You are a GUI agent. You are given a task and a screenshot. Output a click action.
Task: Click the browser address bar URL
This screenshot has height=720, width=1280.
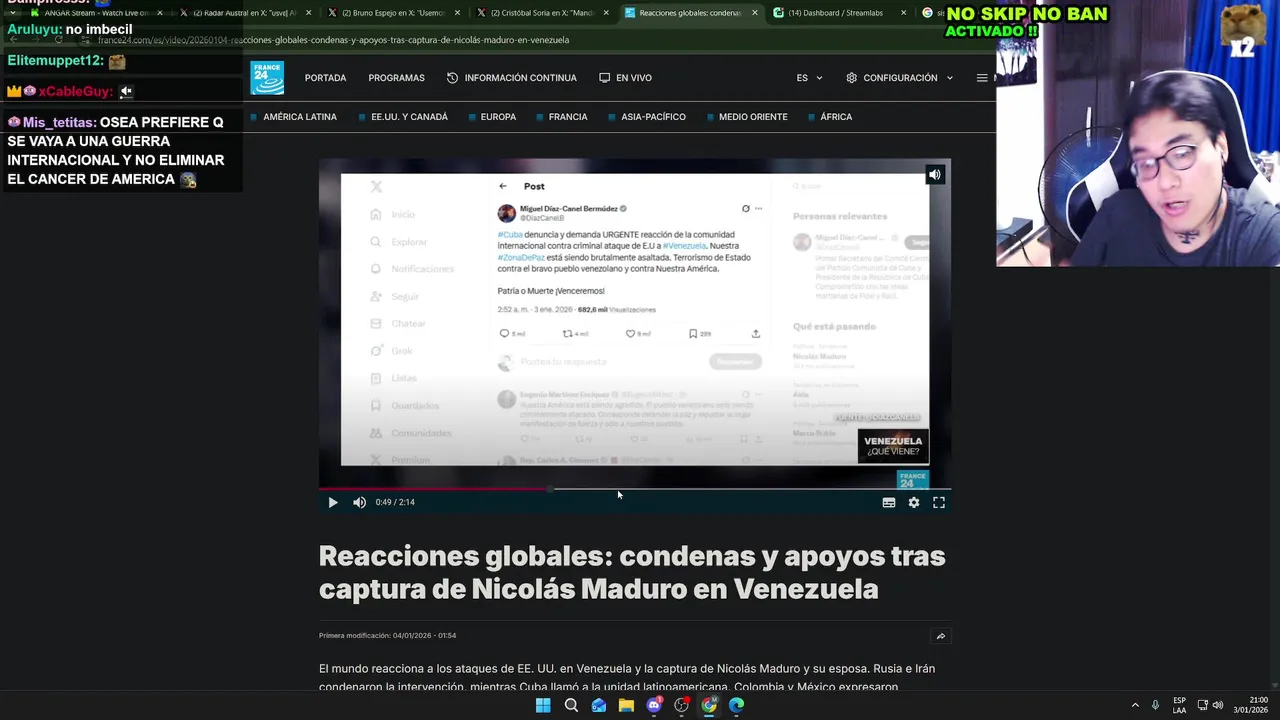pyautogui.click(x=333, y=40)
